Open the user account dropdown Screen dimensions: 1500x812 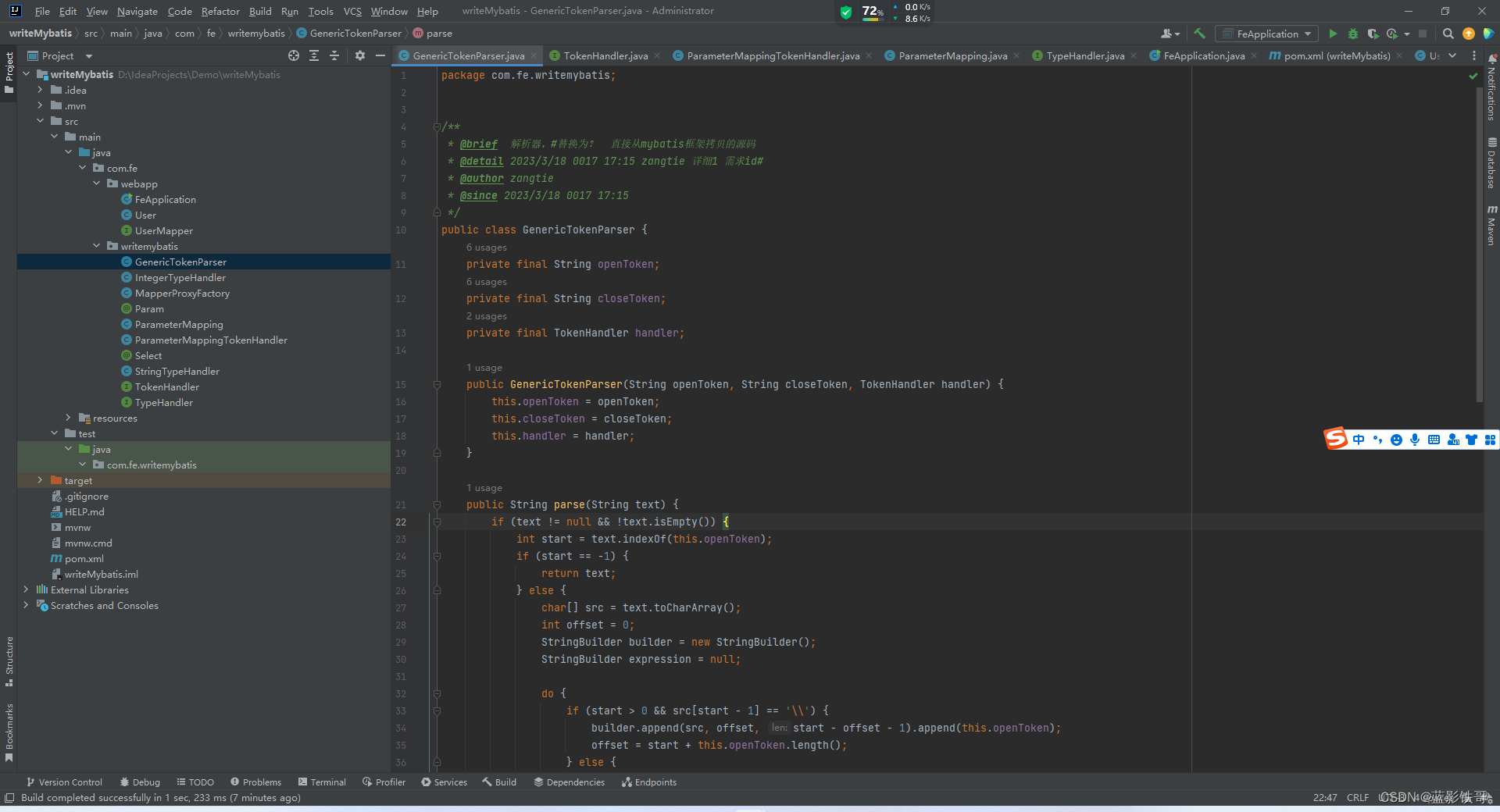(1170, 34)
